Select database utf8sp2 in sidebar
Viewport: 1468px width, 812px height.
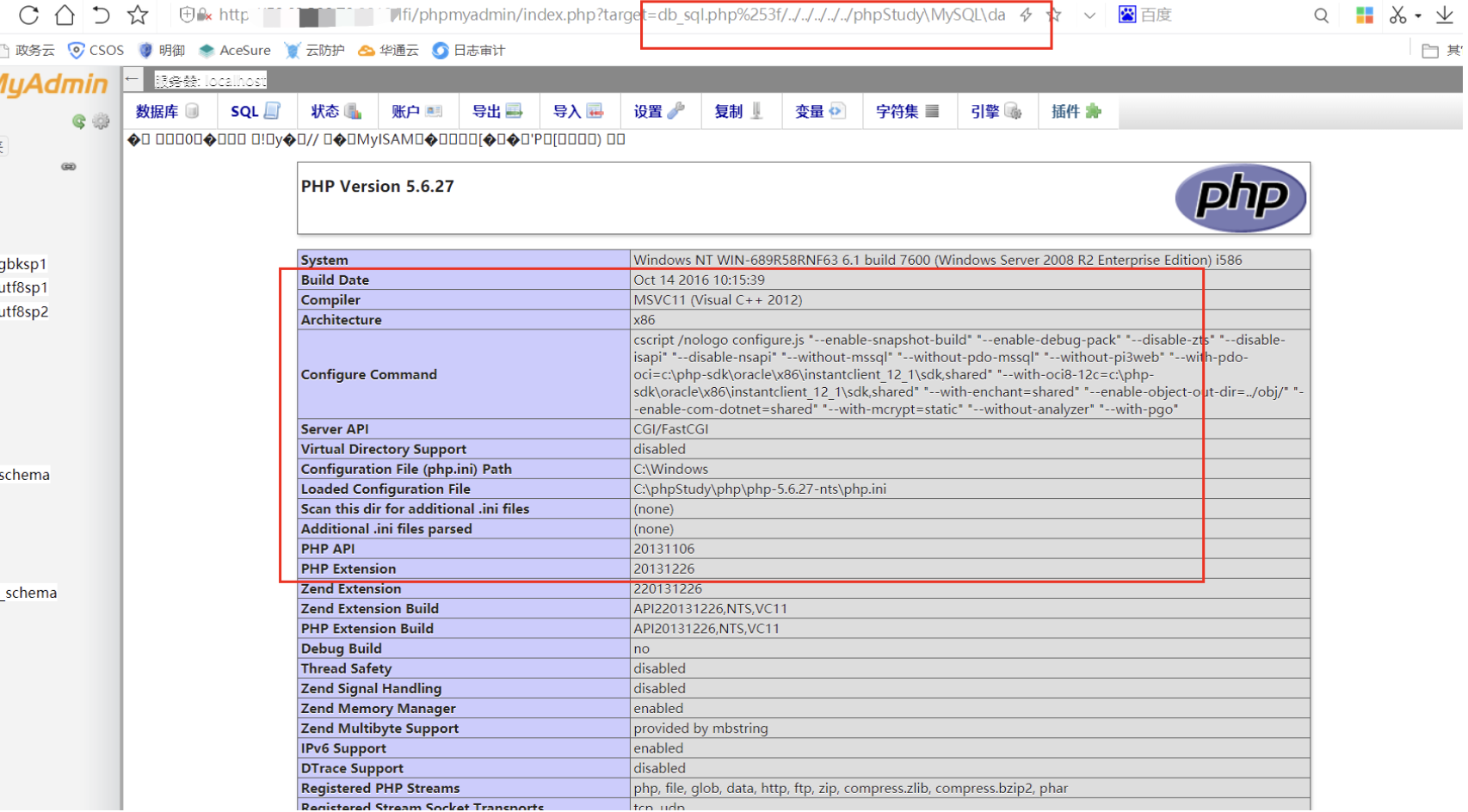point(24,311)
